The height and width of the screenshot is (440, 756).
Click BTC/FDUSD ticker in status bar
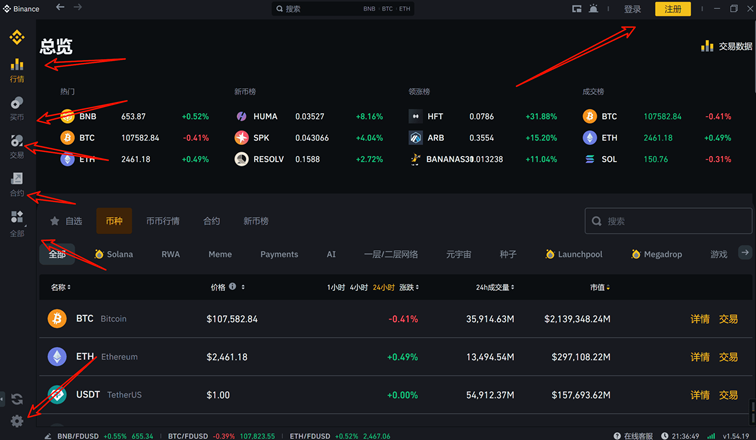tap(221, 436)
